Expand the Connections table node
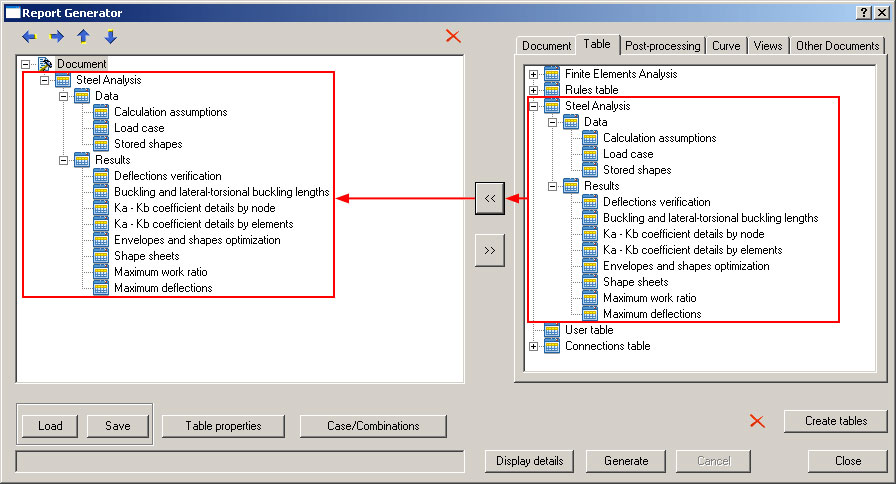Image resolution: width=896 pixels, height=484 pixels. [534, 346]
